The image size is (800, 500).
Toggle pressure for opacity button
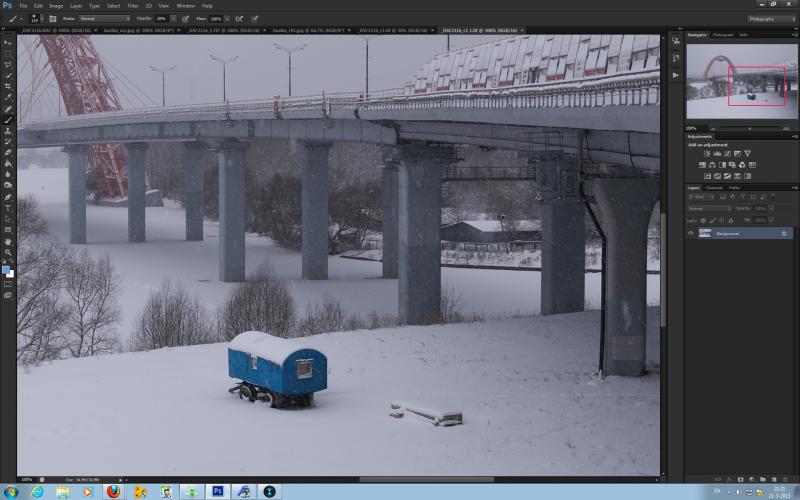186,19
